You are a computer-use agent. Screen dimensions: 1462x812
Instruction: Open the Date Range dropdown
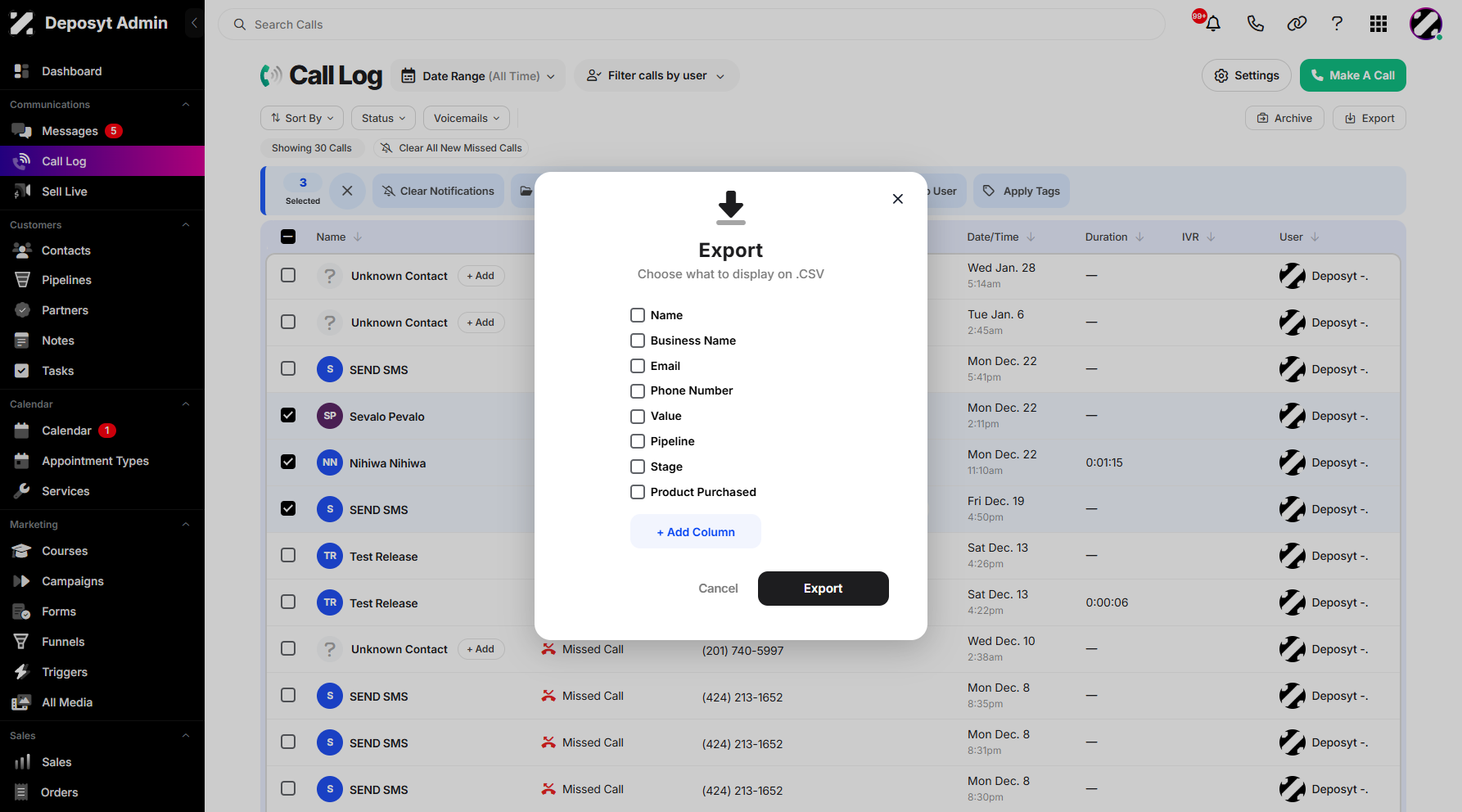(x=478, y=76)
